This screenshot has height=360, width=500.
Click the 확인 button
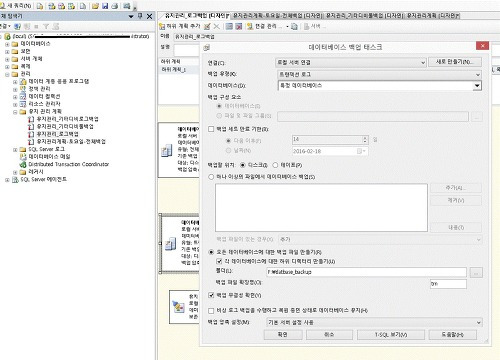[283, 334]
